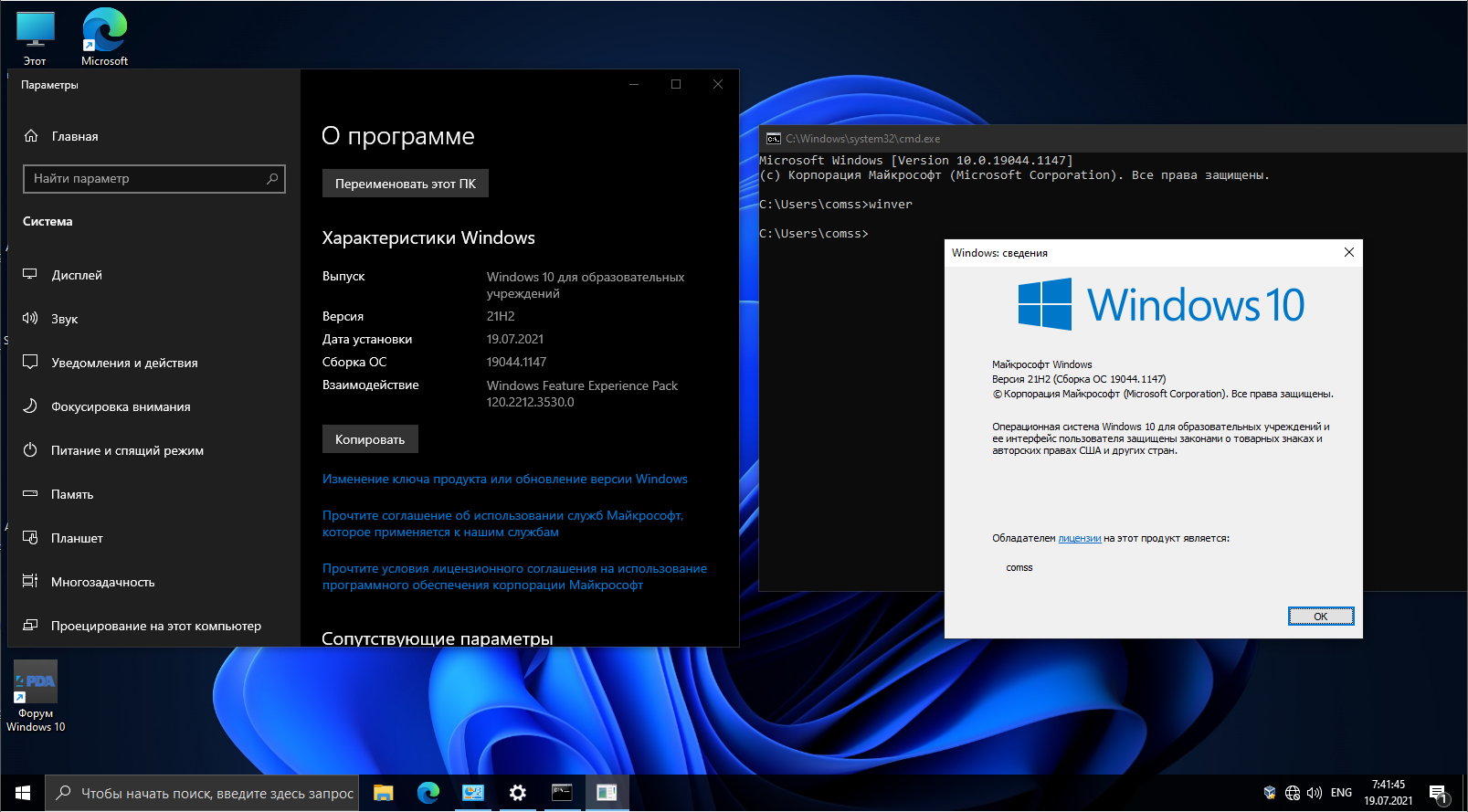Switch to the winver window on taskbar
The width and height of the screenshot is (1468, 812).
[607, 793]
